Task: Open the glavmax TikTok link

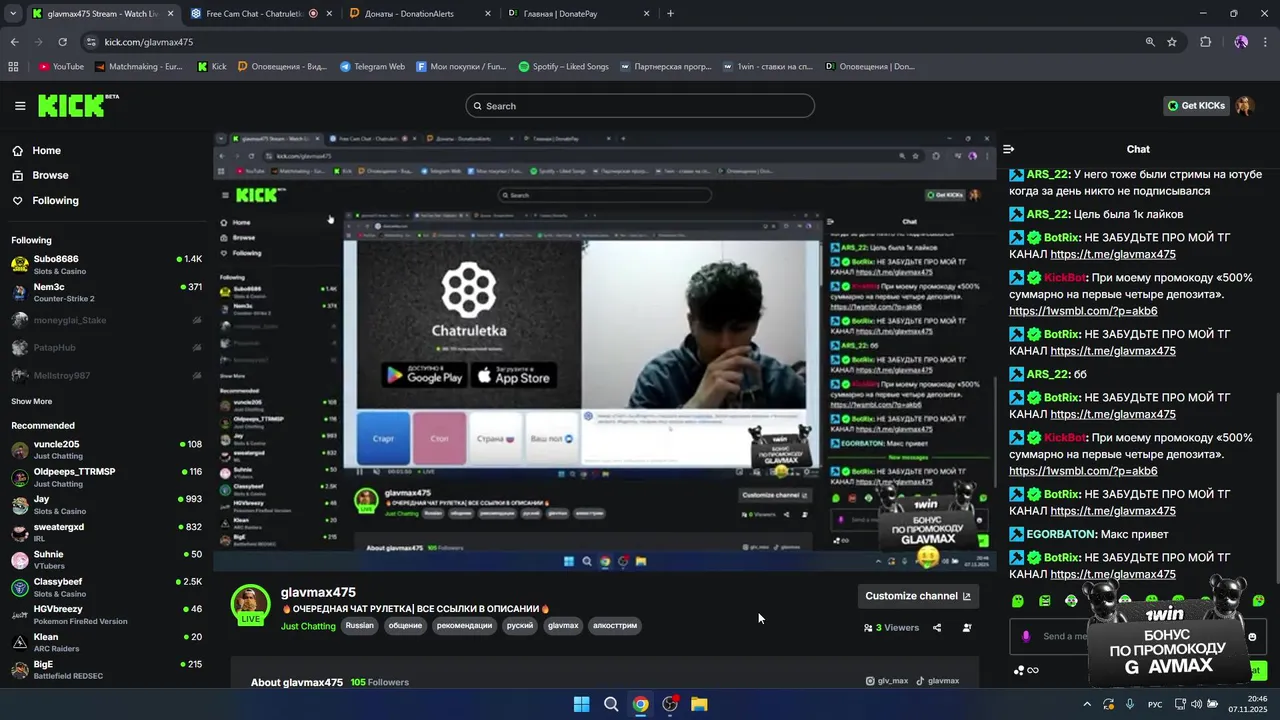Action: (938, 681)
